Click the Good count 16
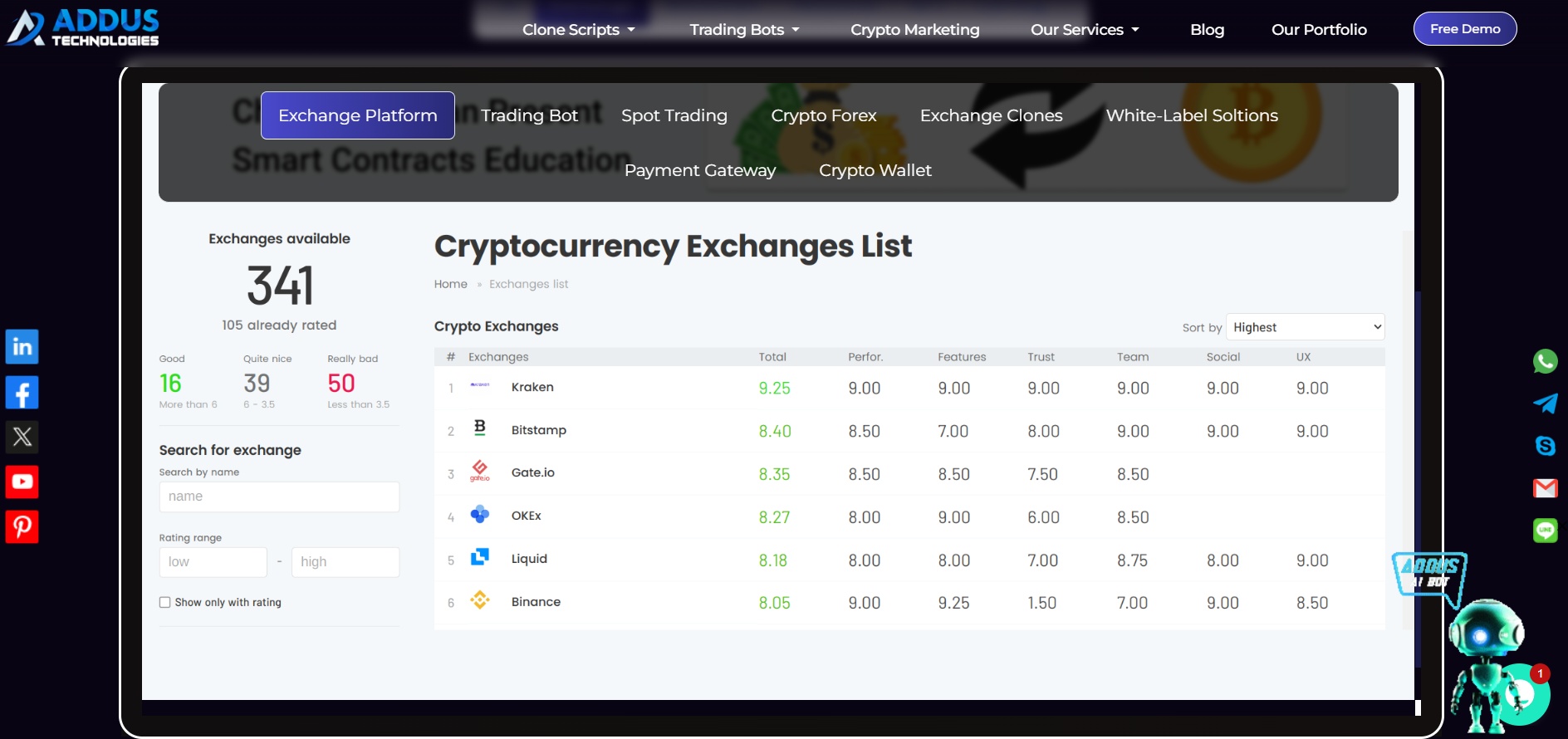The height and width of the screenshot is (739, 1568). point(170,384)
